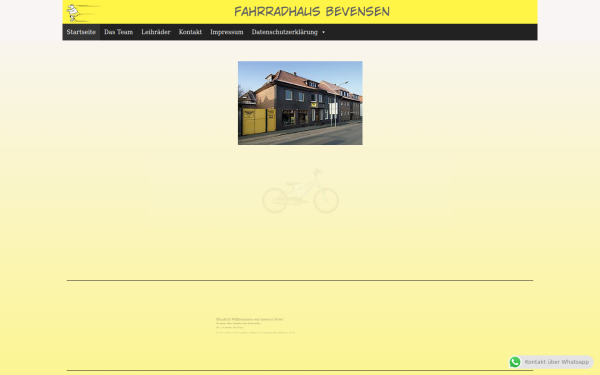
Task: Navigate to the Kontakt page
Action: click(x=190, y=32)
